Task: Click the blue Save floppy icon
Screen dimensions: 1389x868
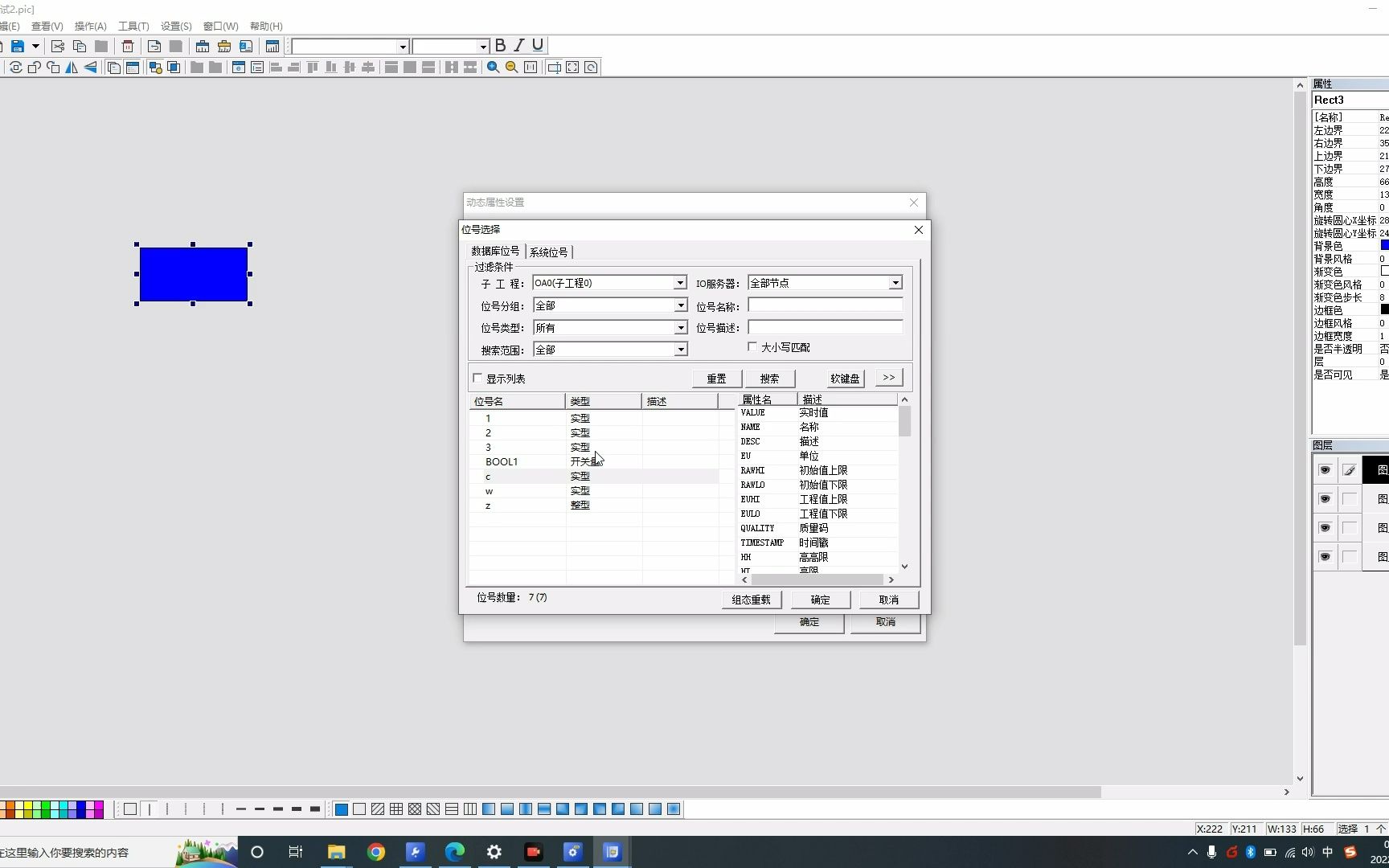Action: [17, 47]
